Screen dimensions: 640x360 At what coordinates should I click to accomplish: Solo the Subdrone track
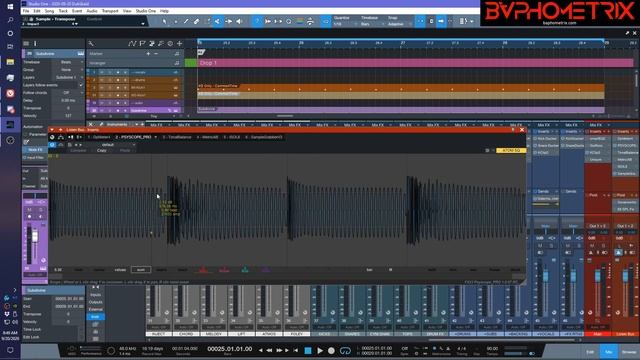pos(109,110)
